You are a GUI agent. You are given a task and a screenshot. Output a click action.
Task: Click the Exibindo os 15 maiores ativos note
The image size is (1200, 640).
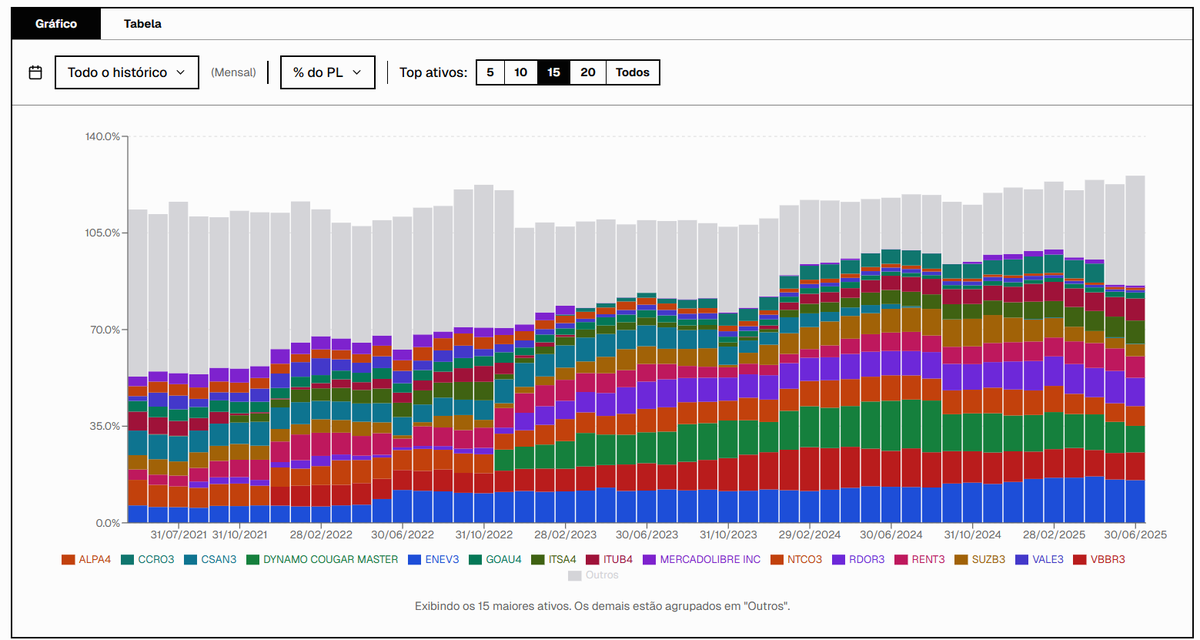602,607
